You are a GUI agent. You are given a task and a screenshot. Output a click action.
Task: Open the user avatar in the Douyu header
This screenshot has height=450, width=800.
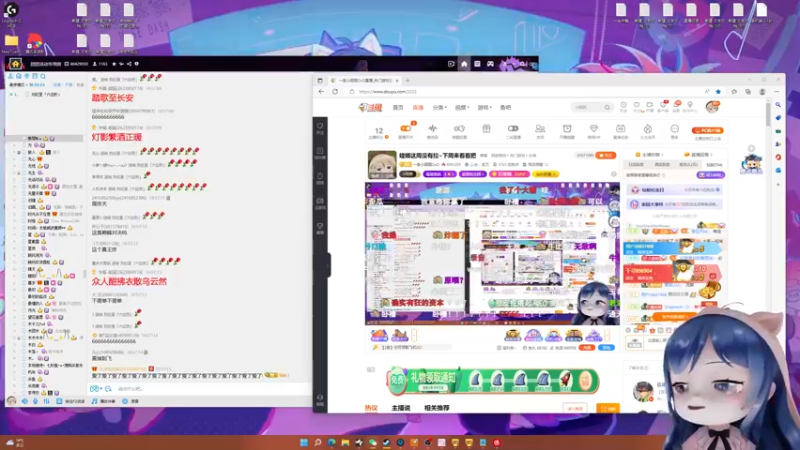coord(712,107)
